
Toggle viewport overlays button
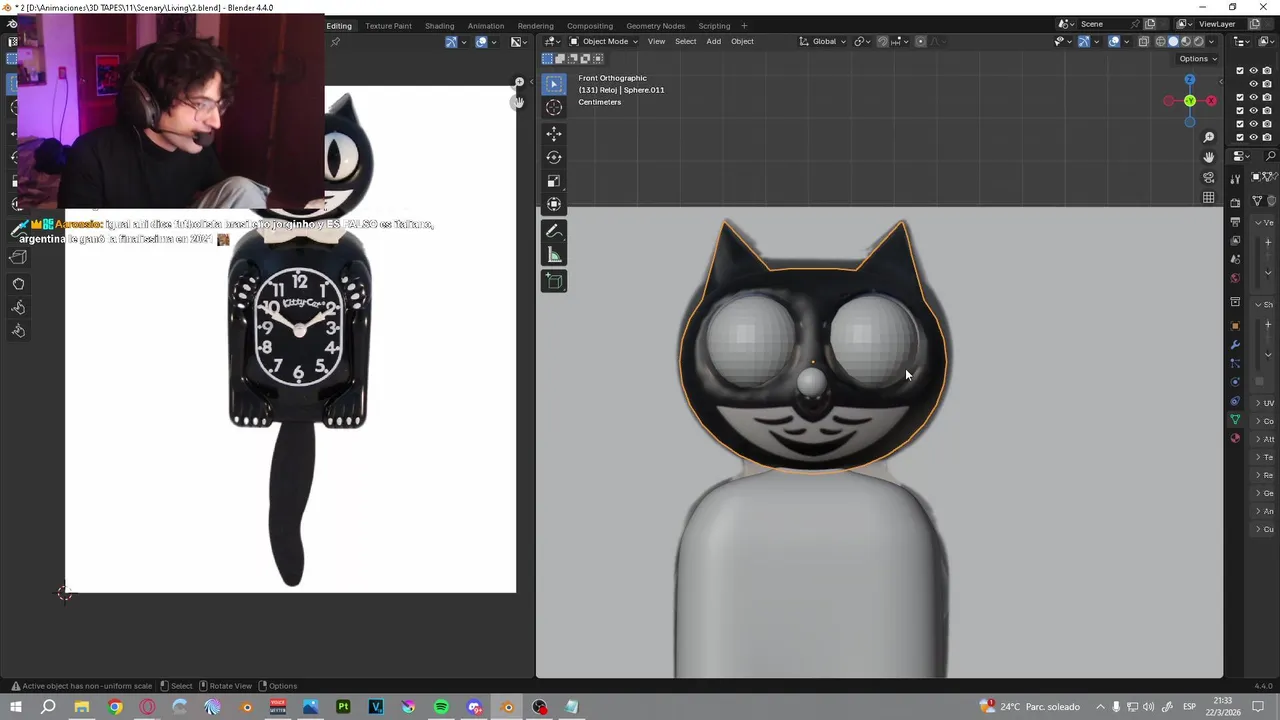coord(1114,41)
